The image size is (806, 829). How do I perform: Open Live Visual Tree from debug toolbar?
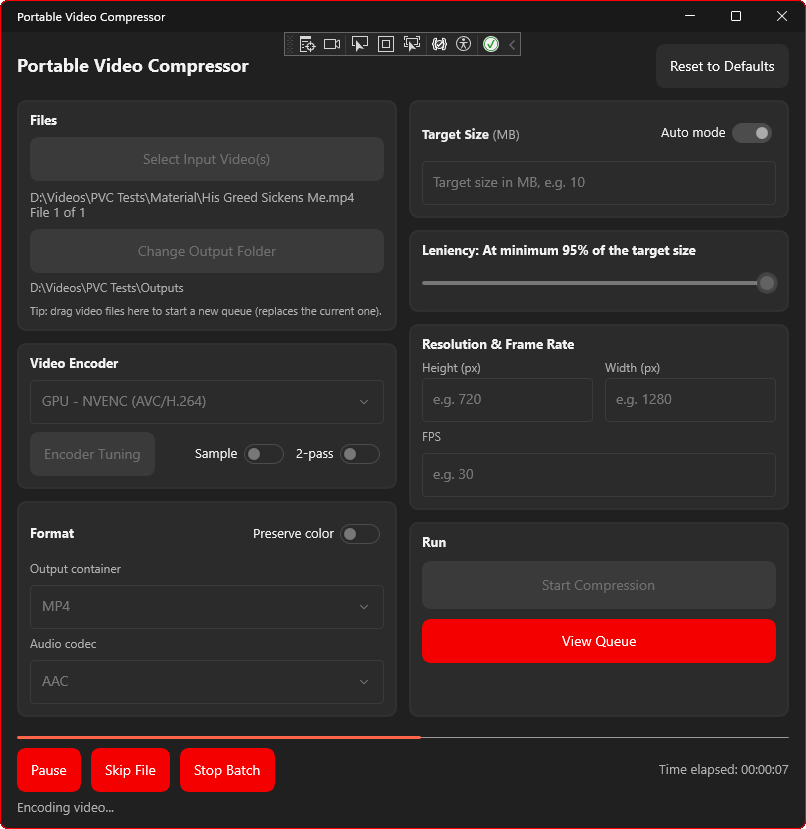[307, 44]
